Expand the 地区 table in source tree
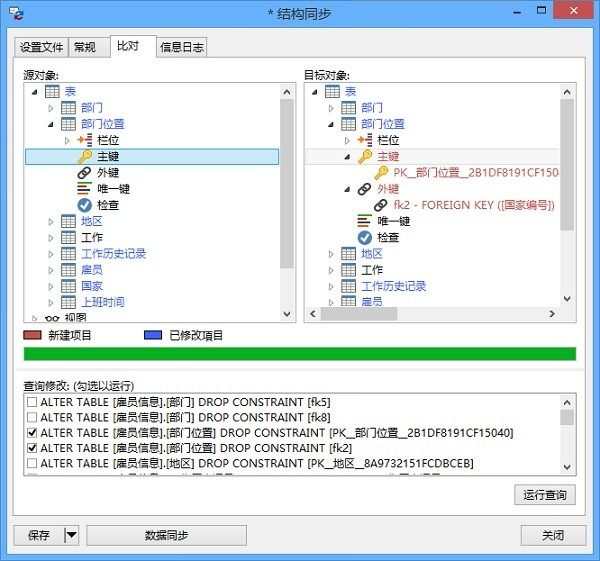 pyautogui.click(x=52, y=222)
